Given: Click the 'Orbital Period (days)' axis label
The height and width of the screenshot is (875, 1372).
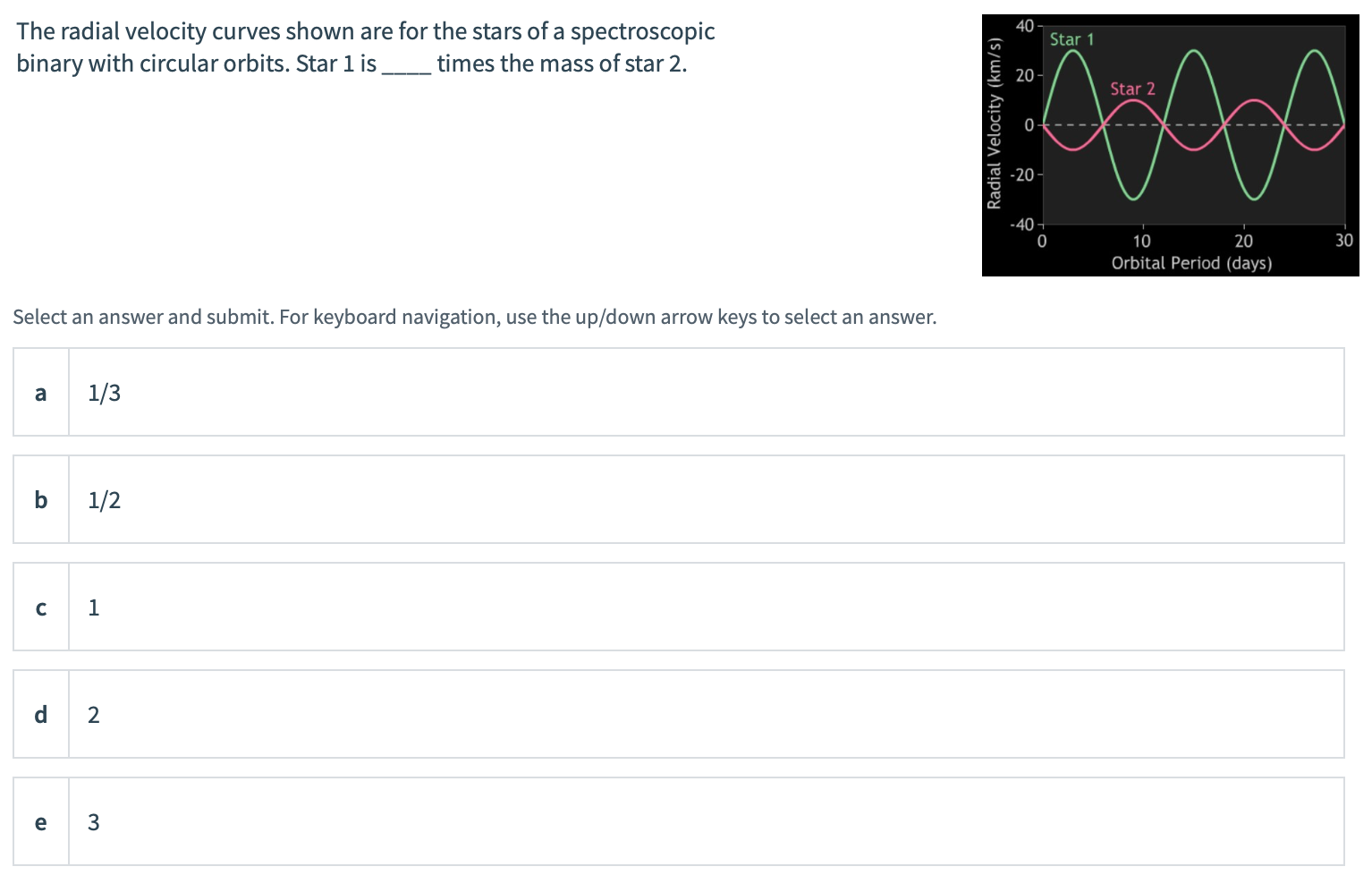Looking at the screenshot, I should pyautogui.click(x=1192, y=263).
